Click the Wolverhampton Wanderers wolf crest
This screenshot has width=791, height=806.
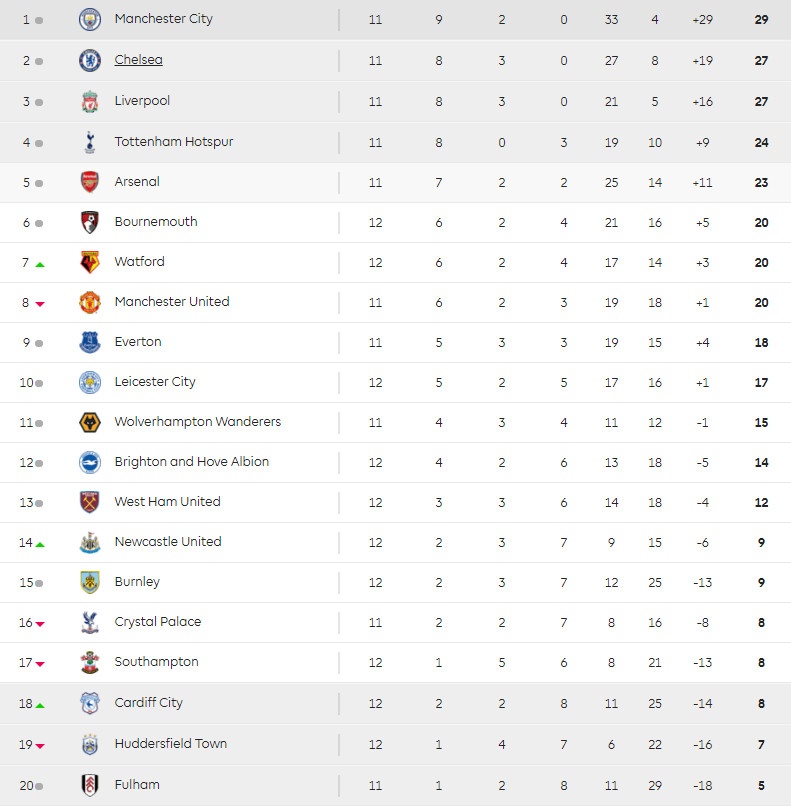pyautogui.click(x=90, y=422)
